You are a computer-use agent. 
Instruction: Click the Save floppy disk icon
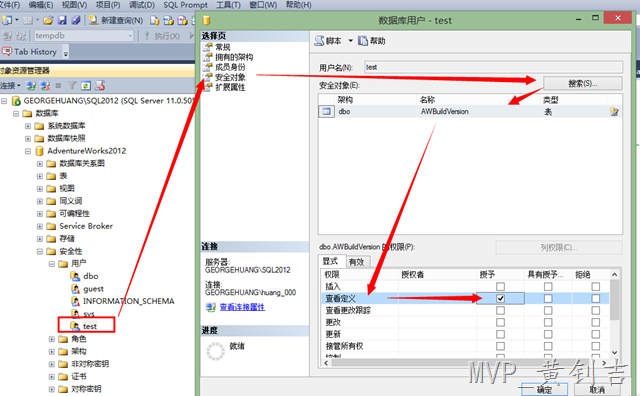click(62, 20)
